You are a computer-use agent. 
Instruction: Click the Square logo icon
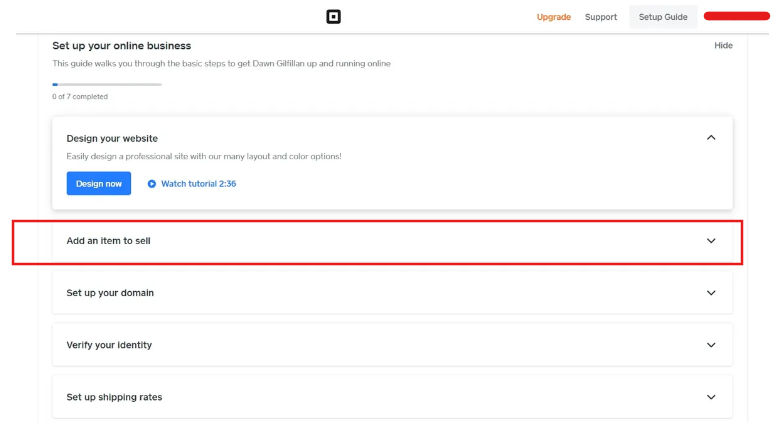(333, 17)
